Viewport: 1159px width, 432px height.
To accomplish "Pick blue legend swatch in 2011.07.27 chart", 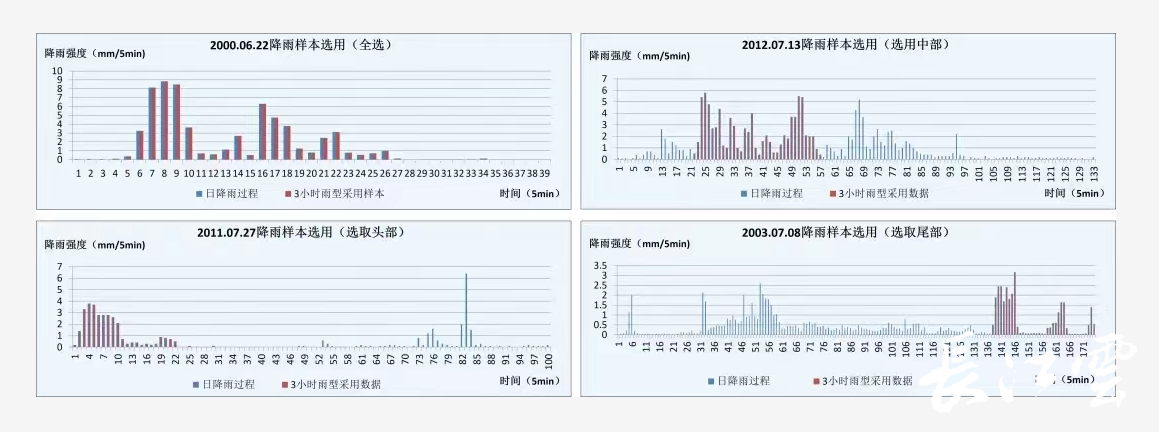I will (x=195, y=383).
